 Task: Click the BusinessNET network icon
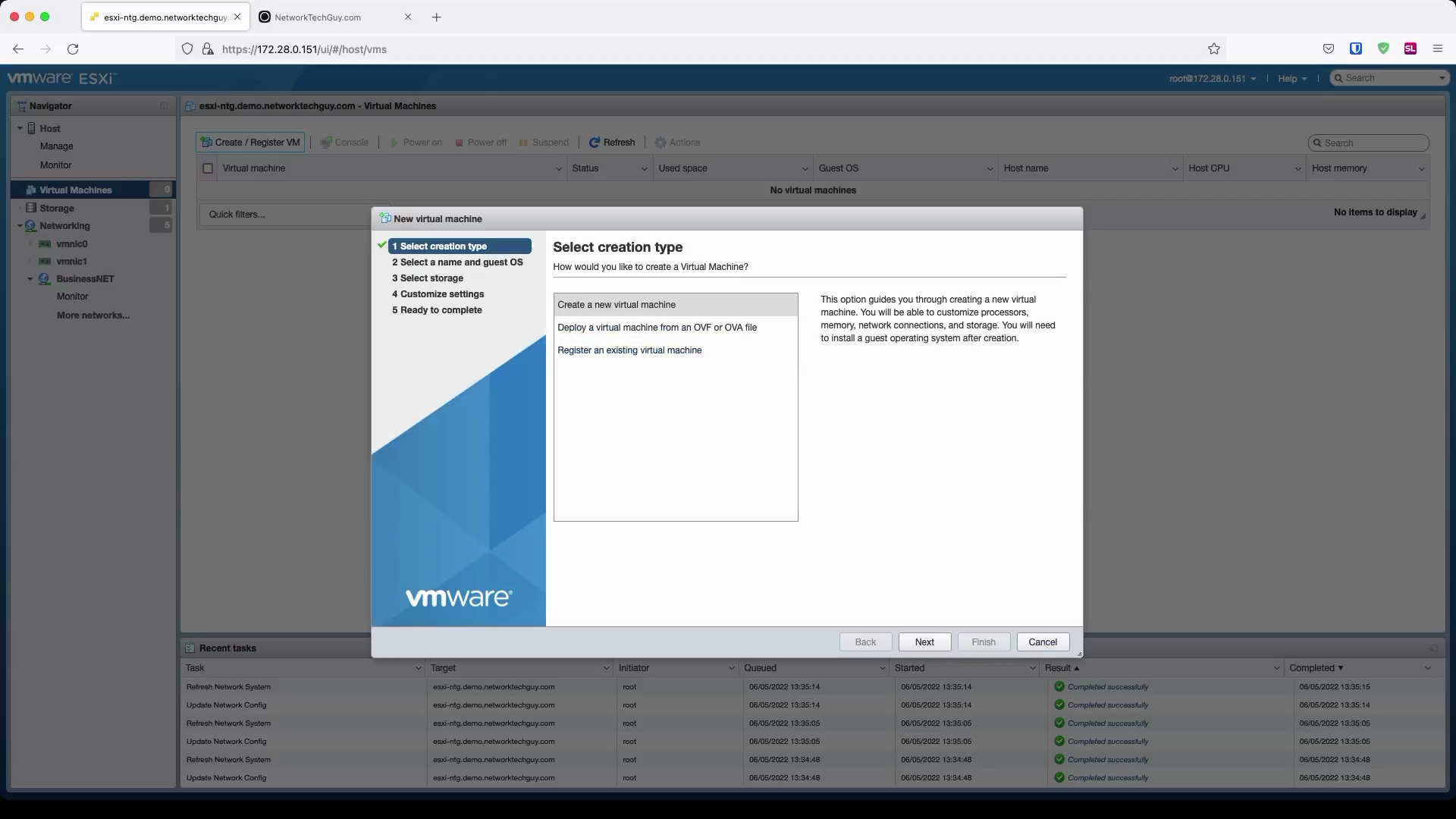45,279
